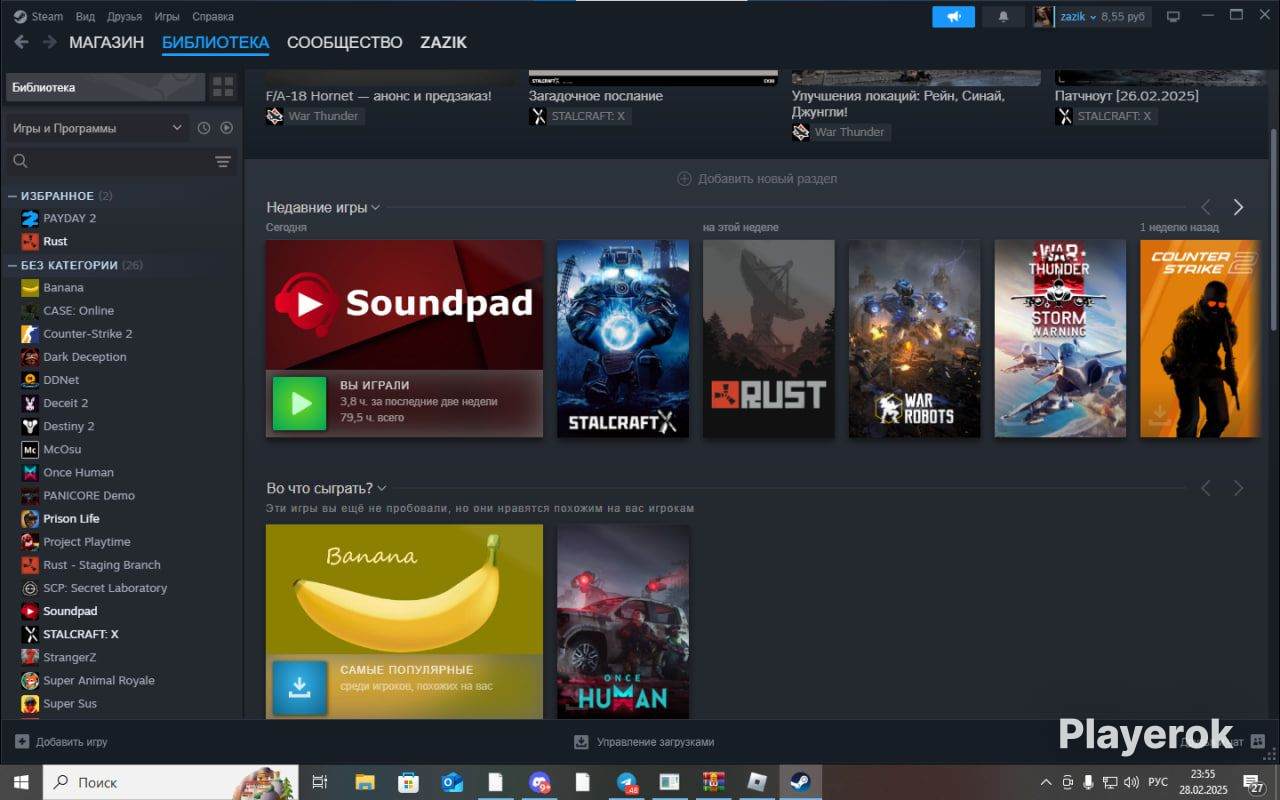Launch Soundpad with the green play button
Viewport: 1280px width, 800px height.
click(x=300, y=403)
